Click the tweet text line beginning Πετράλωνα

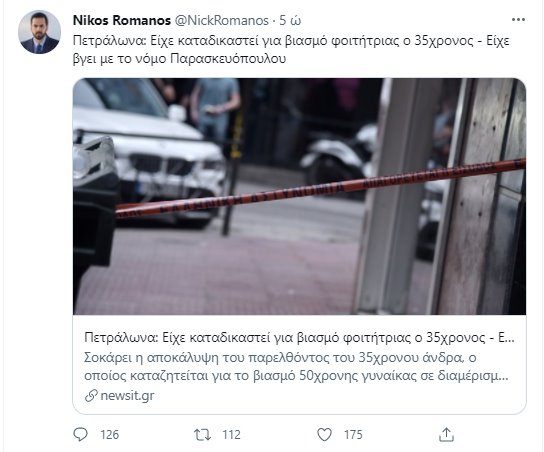click(x=291, y=41)
